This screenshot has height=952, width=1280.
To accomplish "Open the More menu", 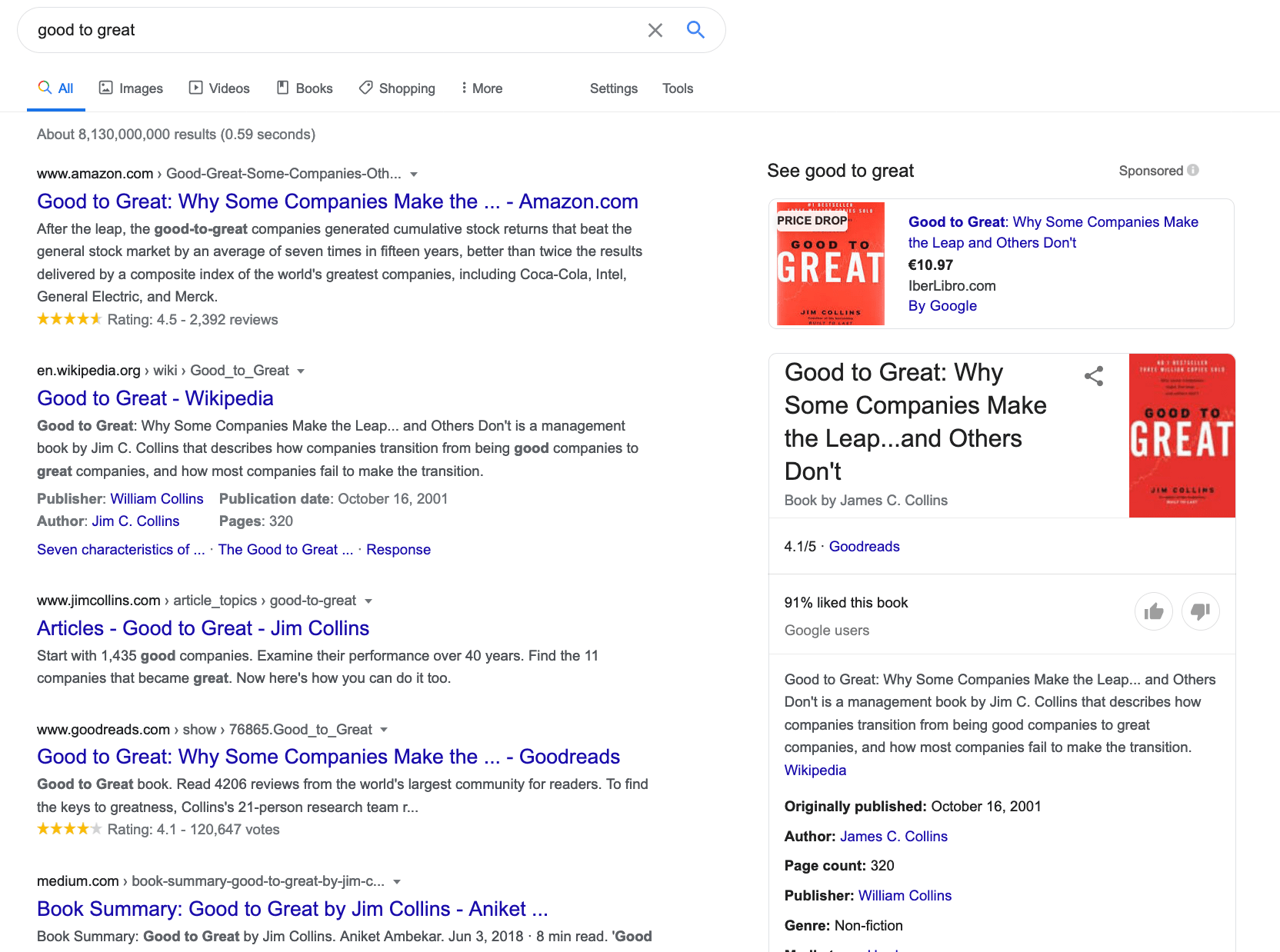I will [x=482, y=88].
